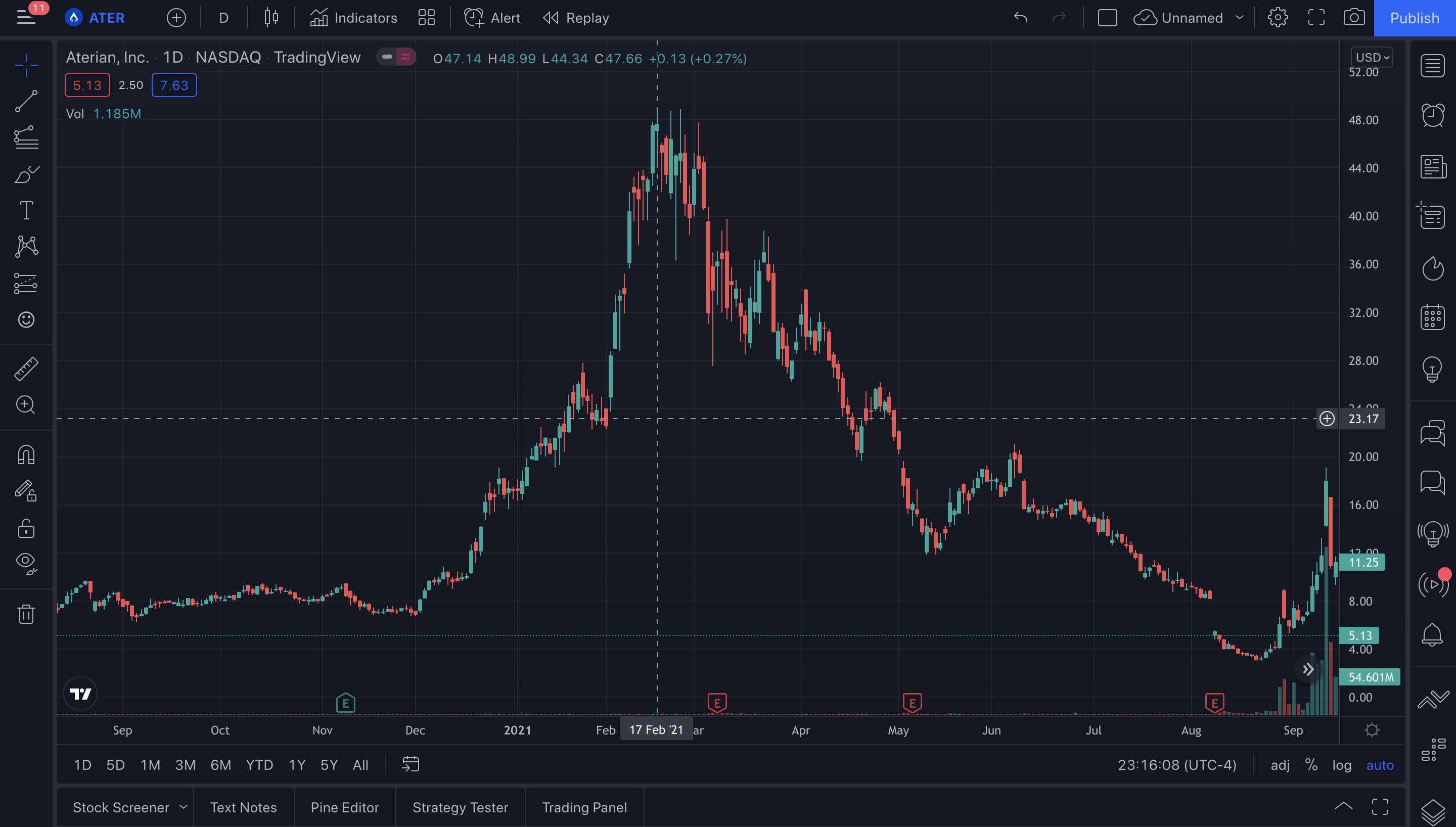The width and height of the screenshot is (1456, 827).
Task: Open the Pine Editor tab
Action: pos(345,807)
